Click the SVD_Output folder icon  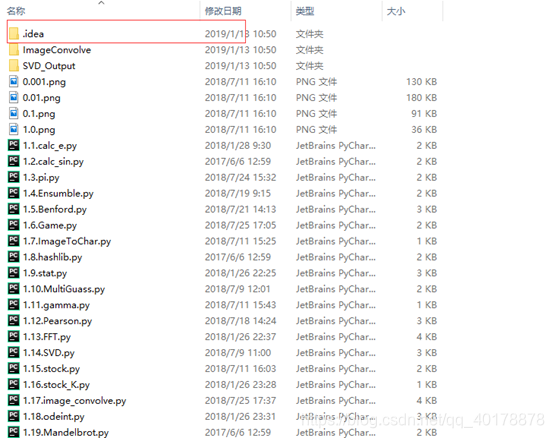coord(14,65)
